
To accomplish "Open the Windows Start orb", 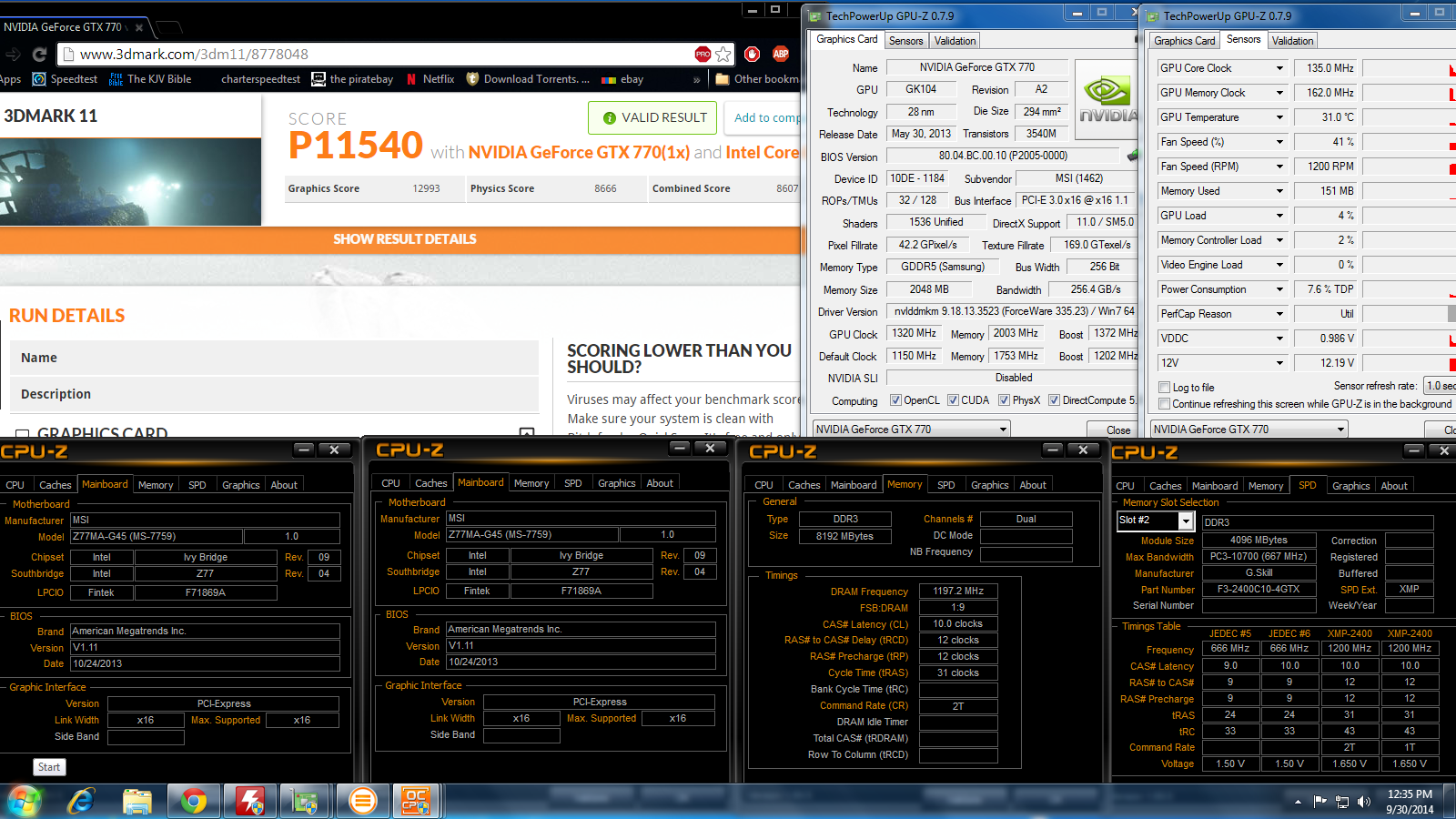I will click(x=25, y=802).
